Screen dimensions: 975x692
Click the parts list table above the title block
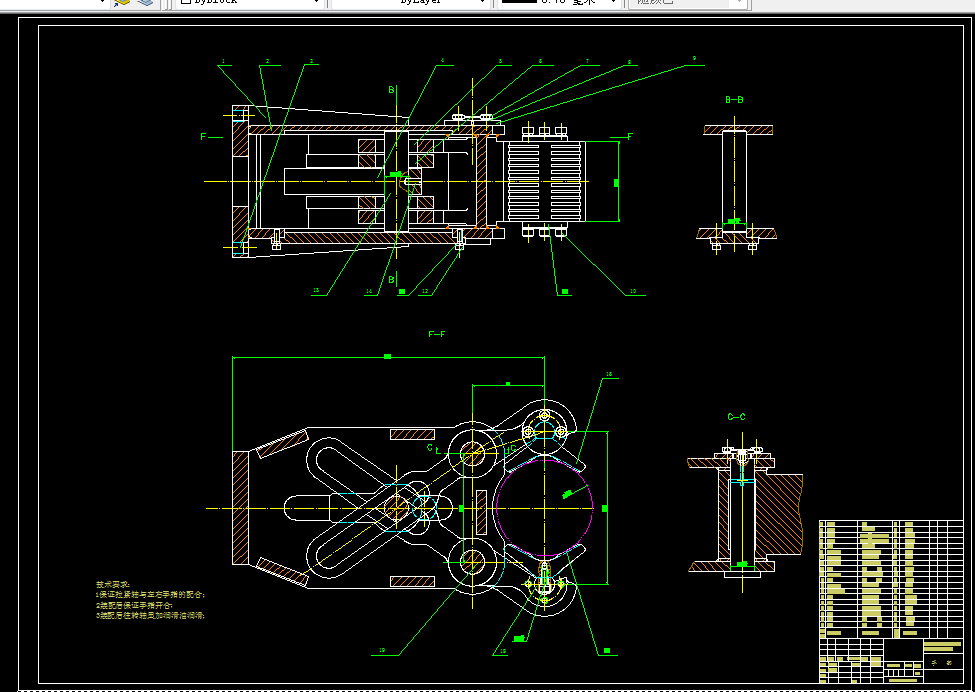(x=890, y=579)
